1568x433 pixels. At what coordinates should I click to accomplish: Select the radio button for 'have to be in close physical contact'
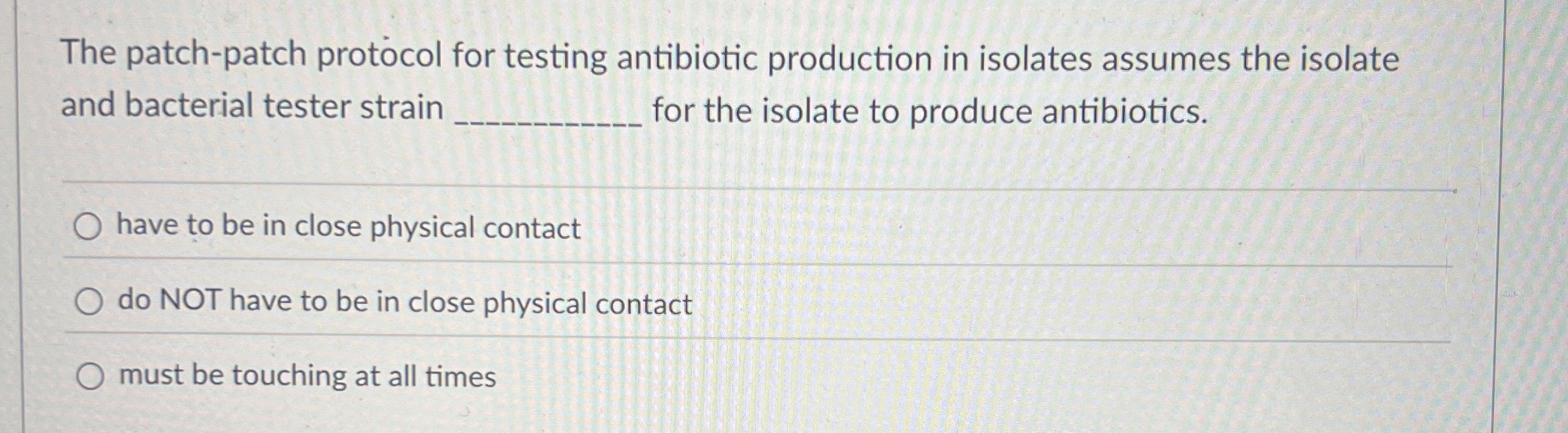[90, 227]
